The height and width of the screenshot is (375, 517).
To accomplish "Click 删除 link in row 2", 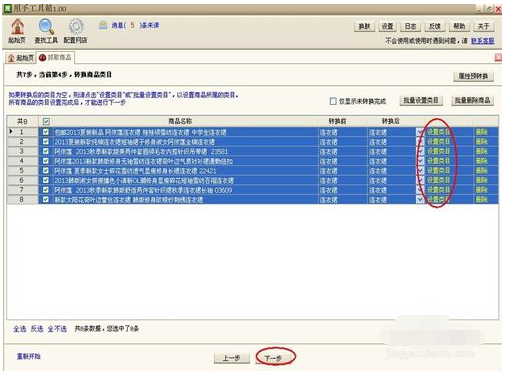I will [x=482, y=142].
